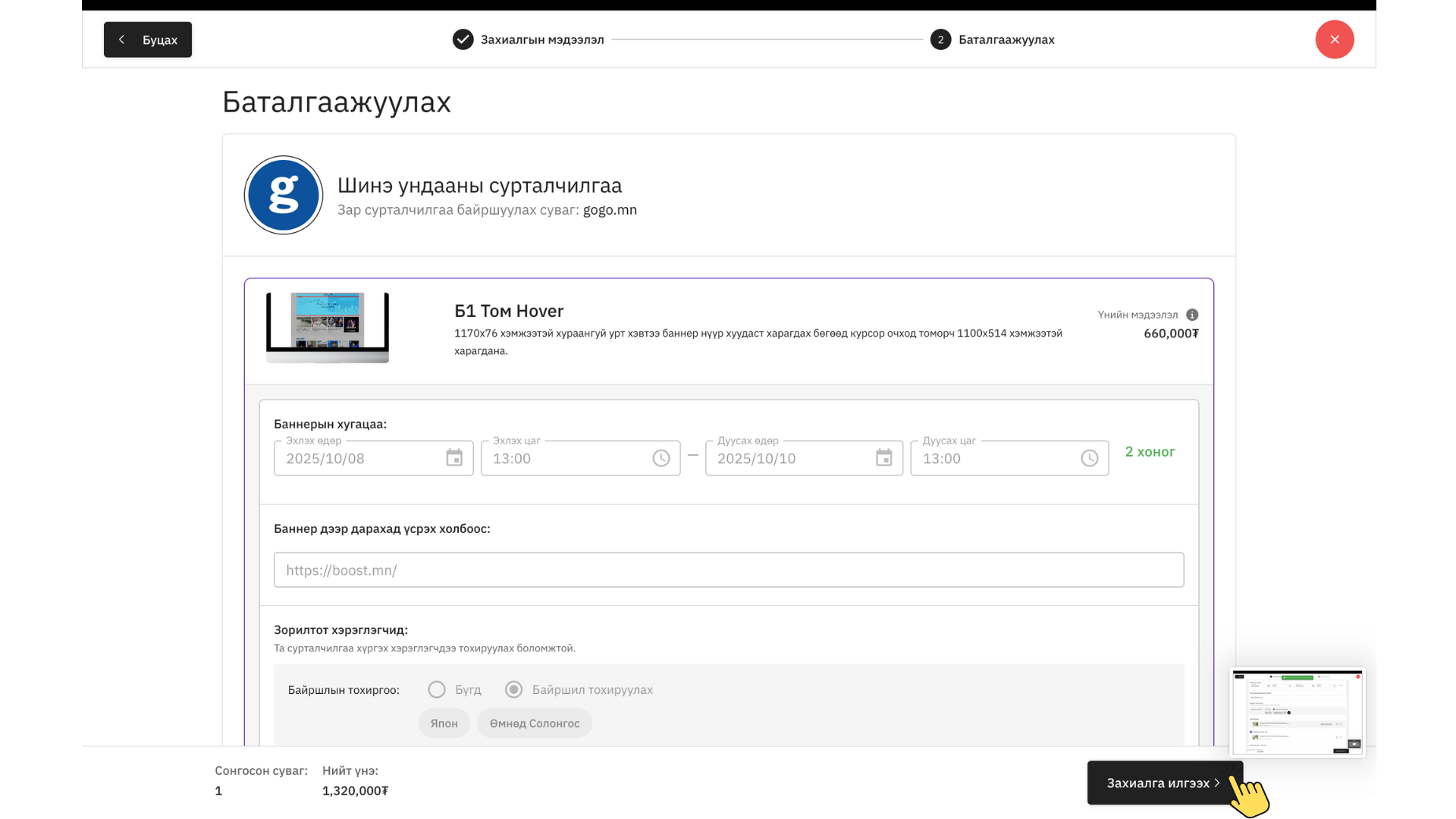The image size is (1456, 819).
Task: Open the page preview thumbnail
Action: tap(1297, 712)
